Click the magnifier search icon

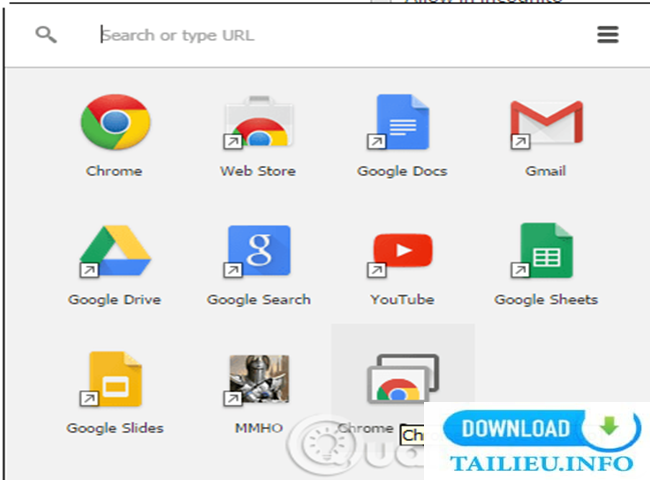46,35
